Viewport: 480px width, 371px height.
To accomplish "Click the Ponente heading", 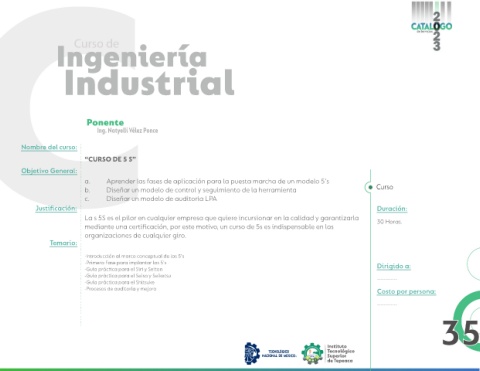I will [105, 122].
